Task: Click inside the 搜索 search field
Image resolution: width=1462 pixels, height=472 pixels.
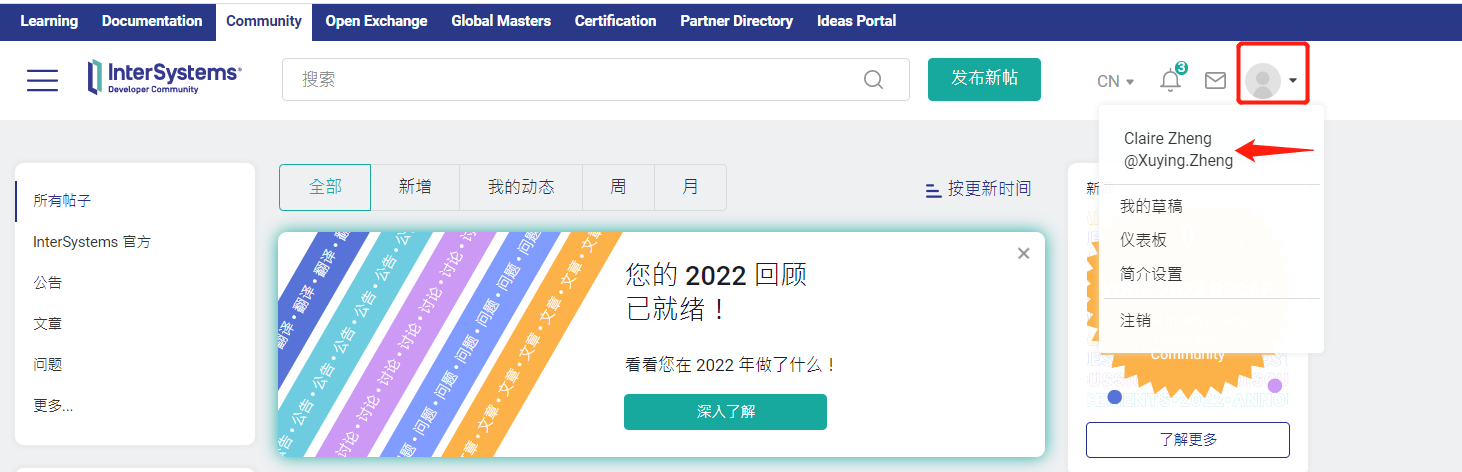Action: tap(570, 80)
